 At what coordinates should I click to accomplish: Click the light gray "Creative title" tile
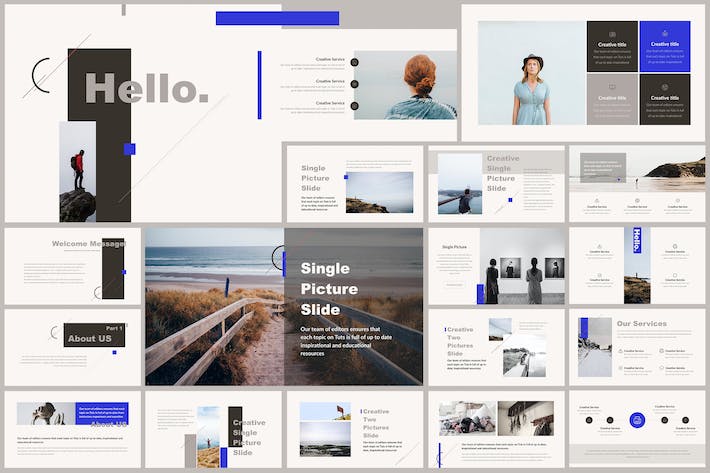pyautogui.click(x=612, y=100)
